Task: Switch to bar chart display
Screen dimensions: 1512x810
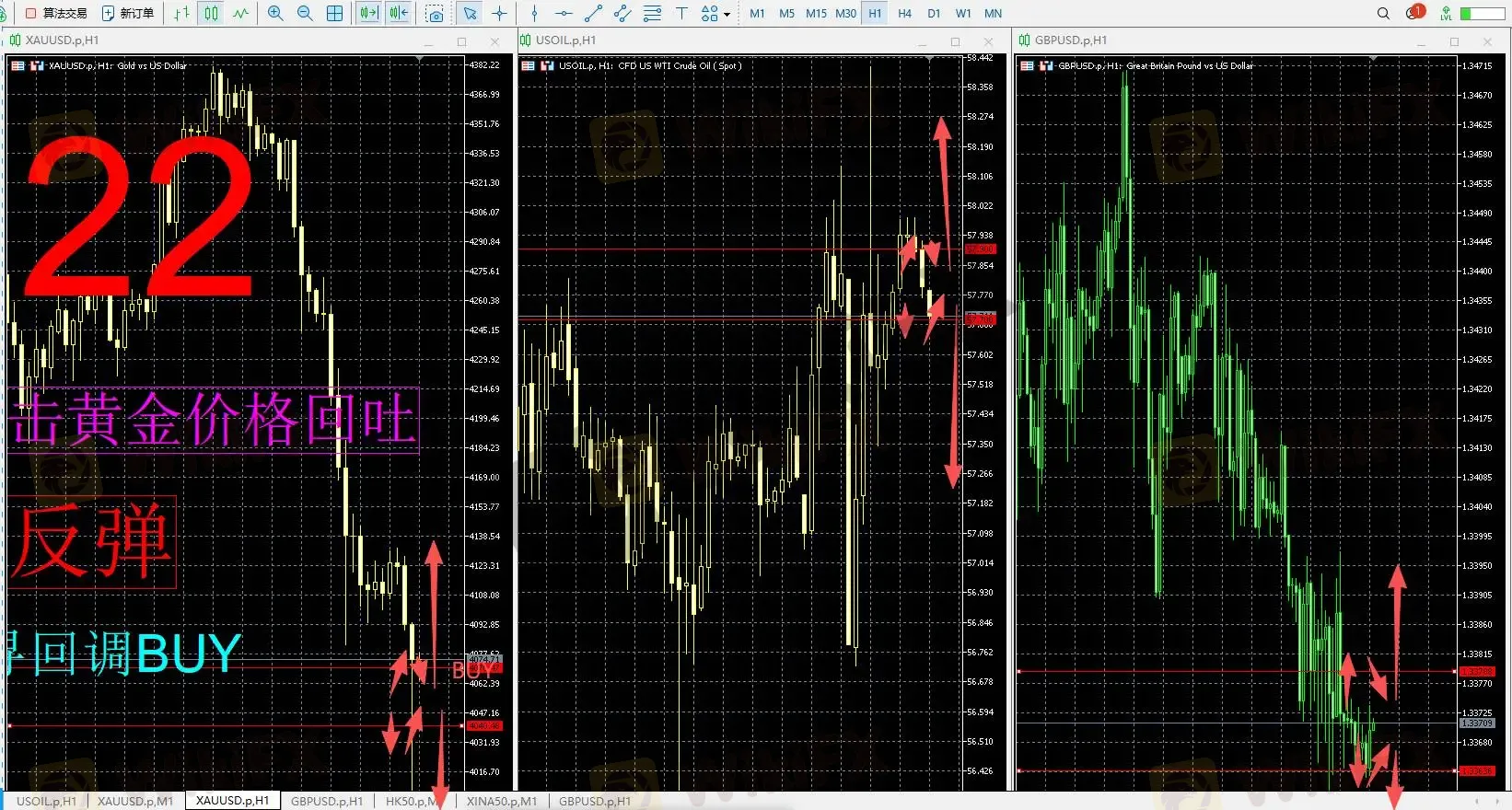Action: [181, 13]
